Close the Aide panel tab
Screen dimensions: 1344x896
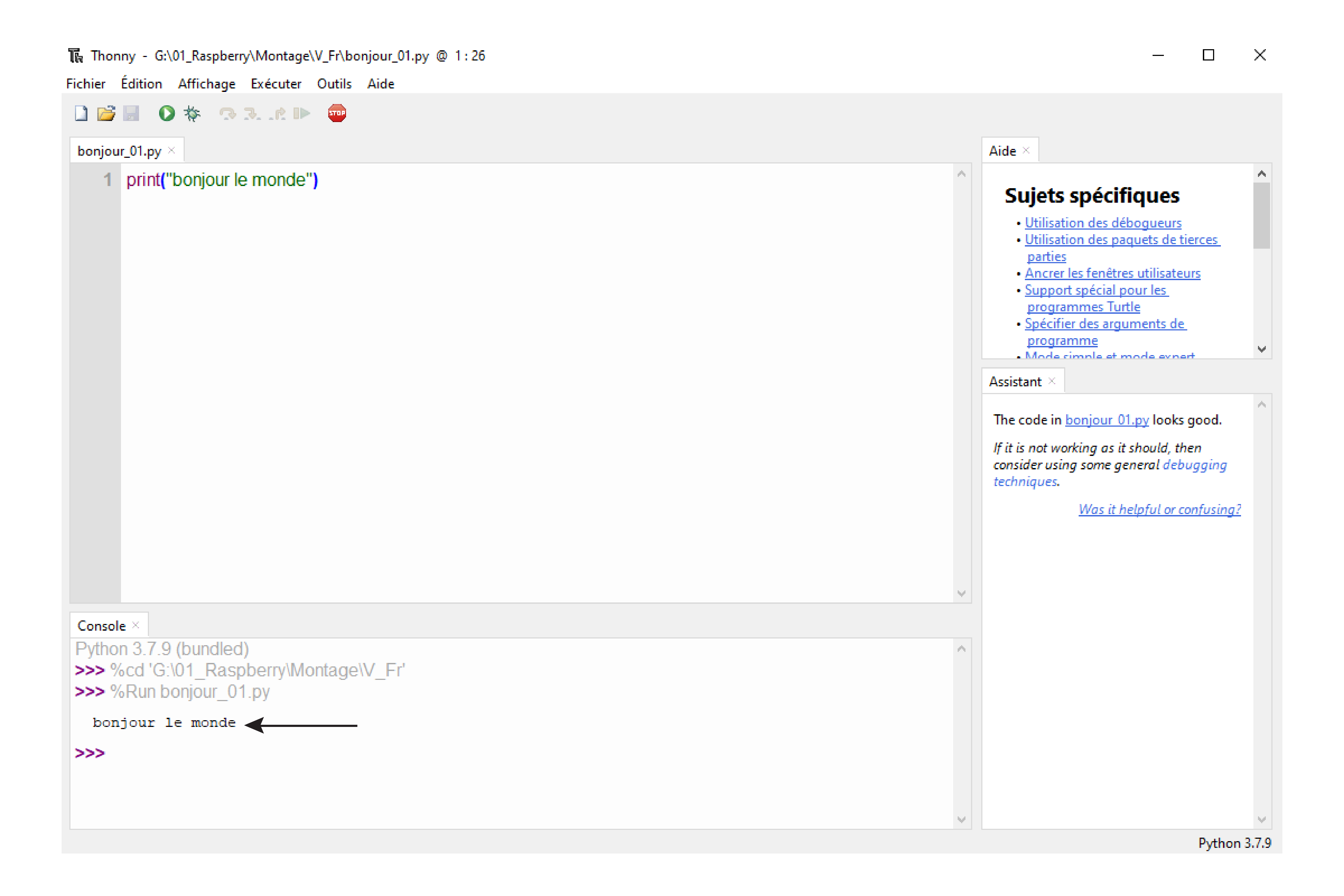[x=1026, y=150]
